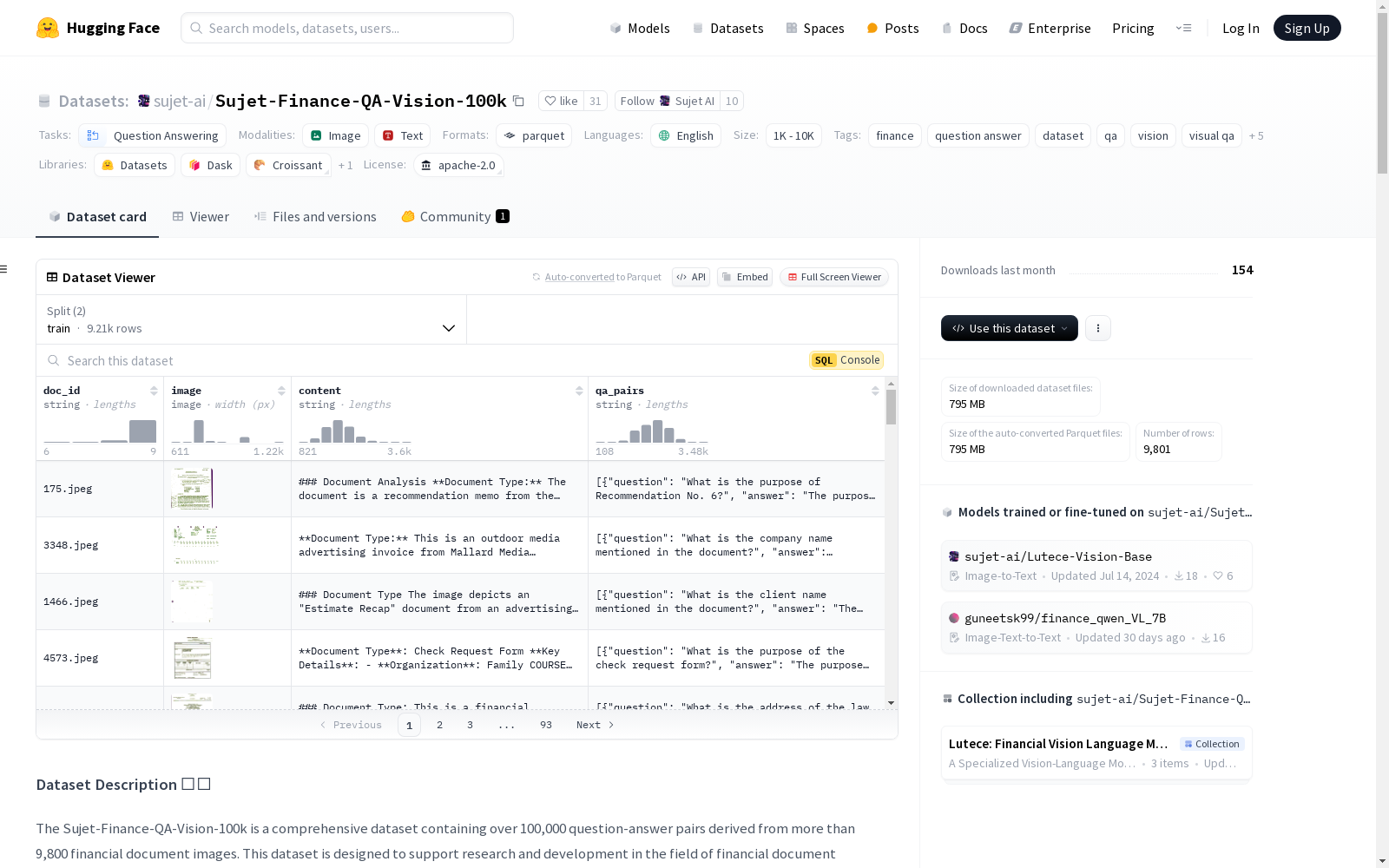This screenshot has width=1389, height=868.
Task: Click the visual qa tag
Action: [1212, 135]
